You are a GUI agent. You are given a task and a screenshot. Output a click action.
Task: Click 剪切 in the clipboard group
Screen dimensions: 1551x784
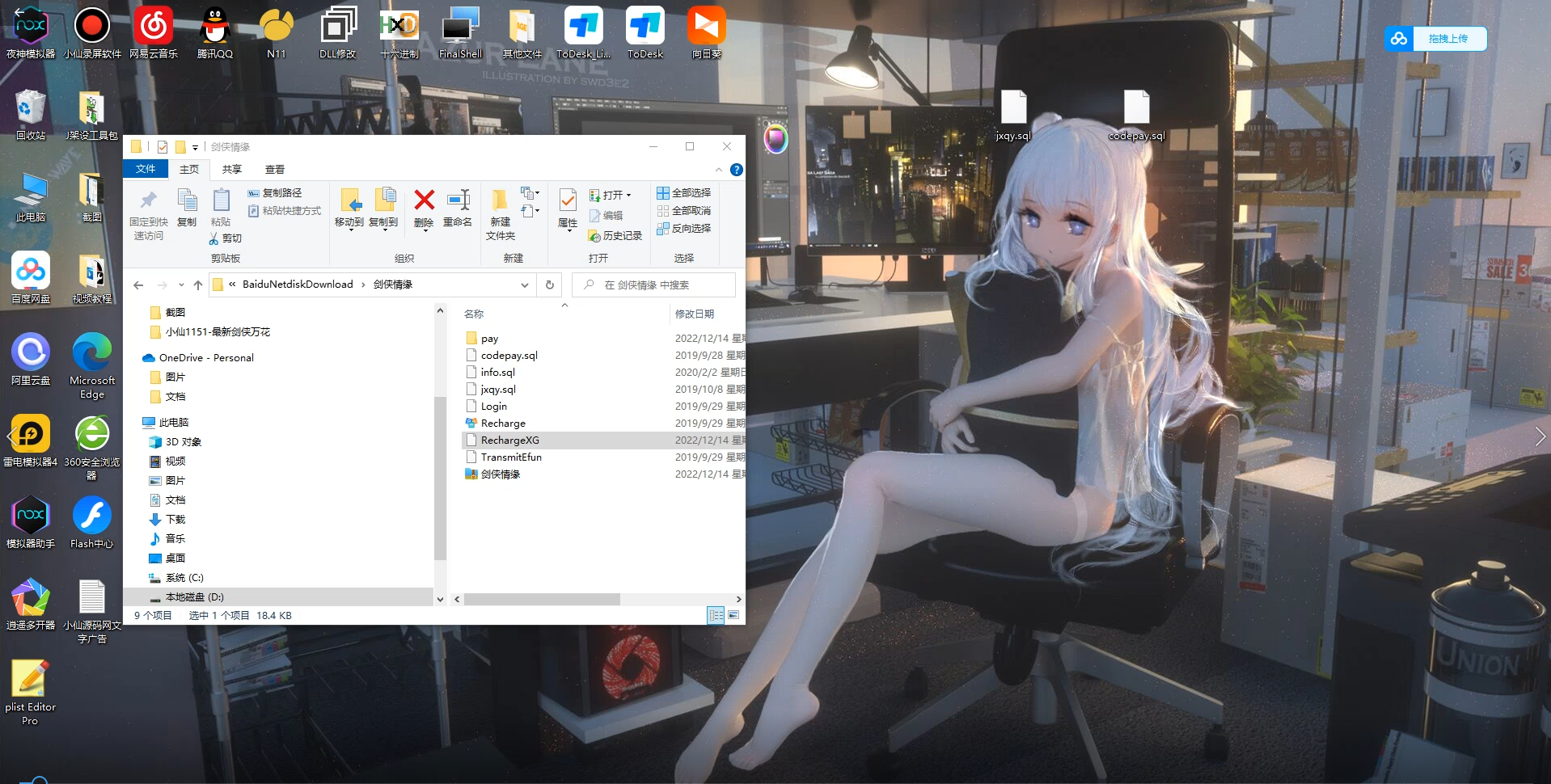pos(226,238)
